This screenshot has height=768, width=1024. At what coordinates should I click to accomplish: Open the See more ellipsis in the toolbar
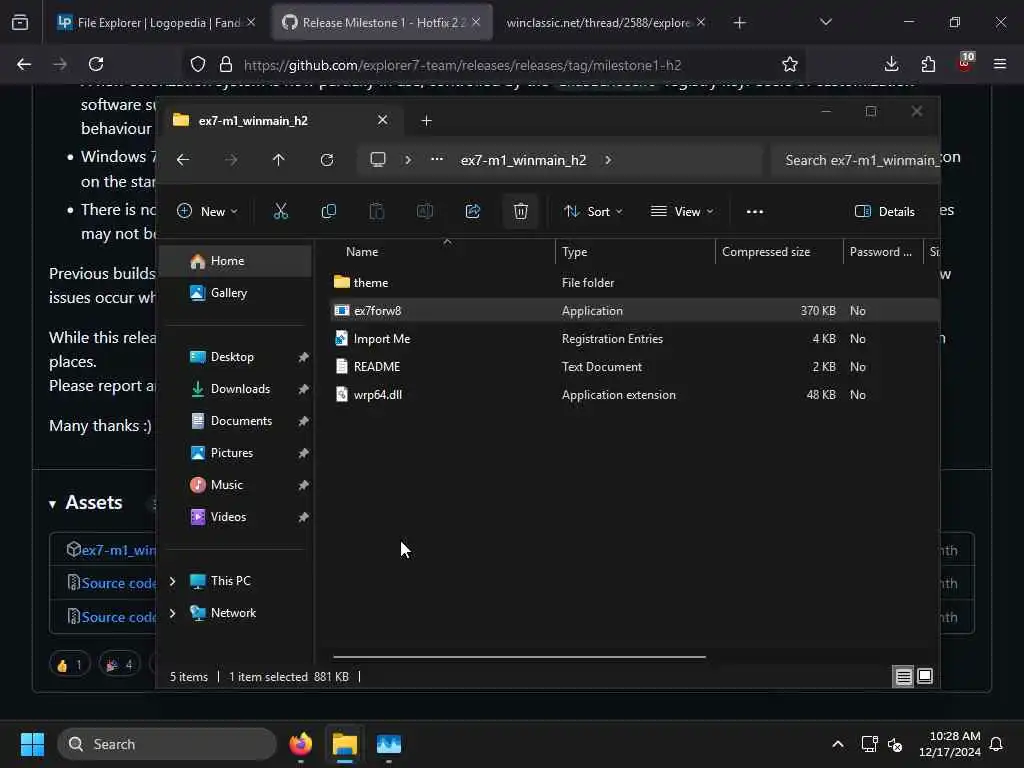pos(755,212)
